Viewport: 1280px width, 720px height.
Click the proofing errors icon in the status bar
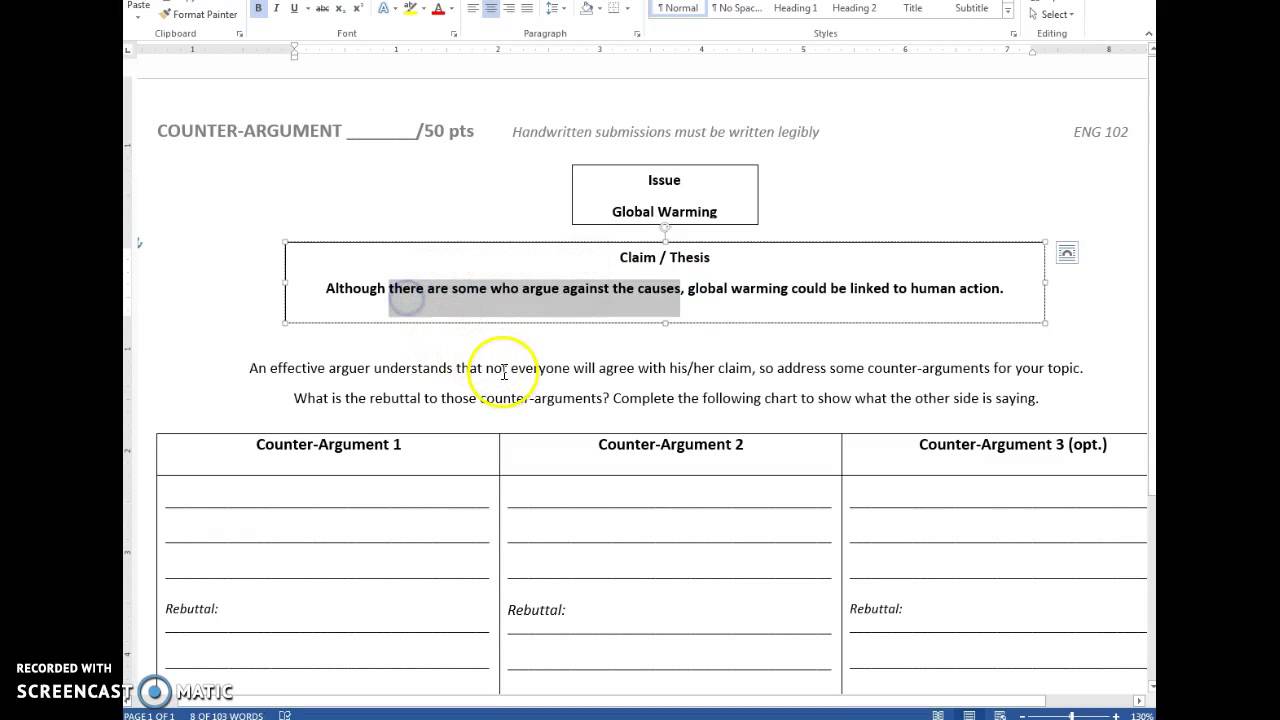(x=285, y=715)
